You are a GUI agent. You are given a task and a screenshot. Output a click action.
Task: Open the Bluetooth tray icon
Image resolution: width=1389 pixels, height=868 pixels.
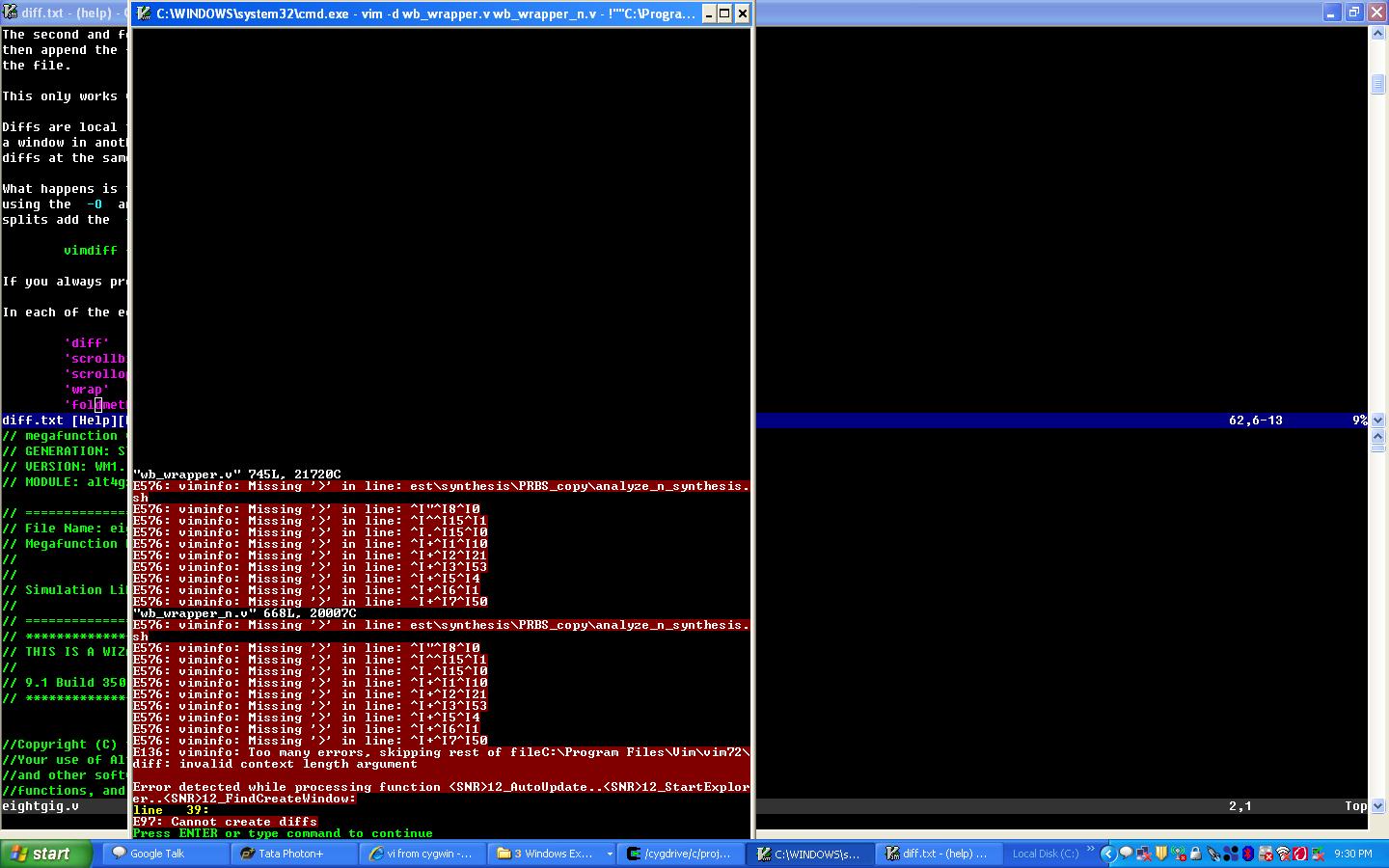point(1247,854)
